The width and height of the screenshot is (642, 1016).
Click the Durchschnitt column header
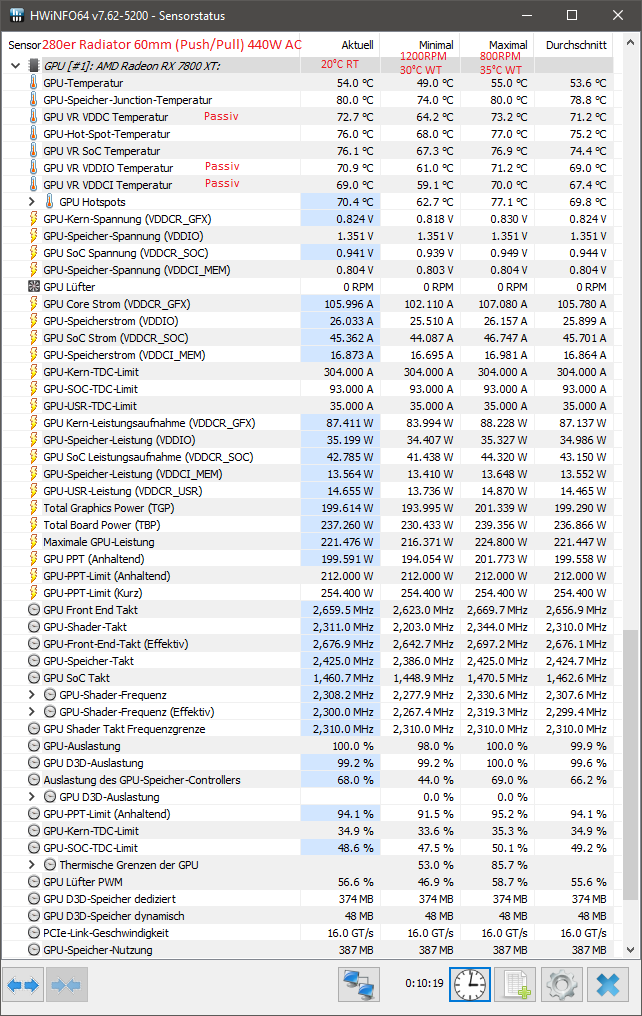pyautogui.click(x=573, y=45)
